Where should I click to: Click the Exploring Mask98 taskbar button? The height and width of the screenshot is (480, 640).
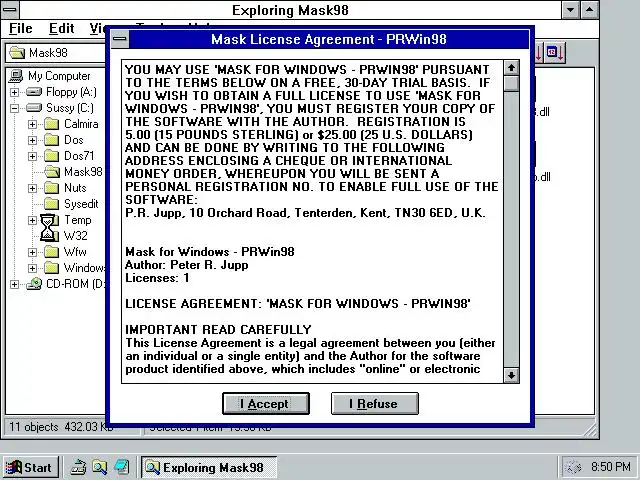click(209, 467)
